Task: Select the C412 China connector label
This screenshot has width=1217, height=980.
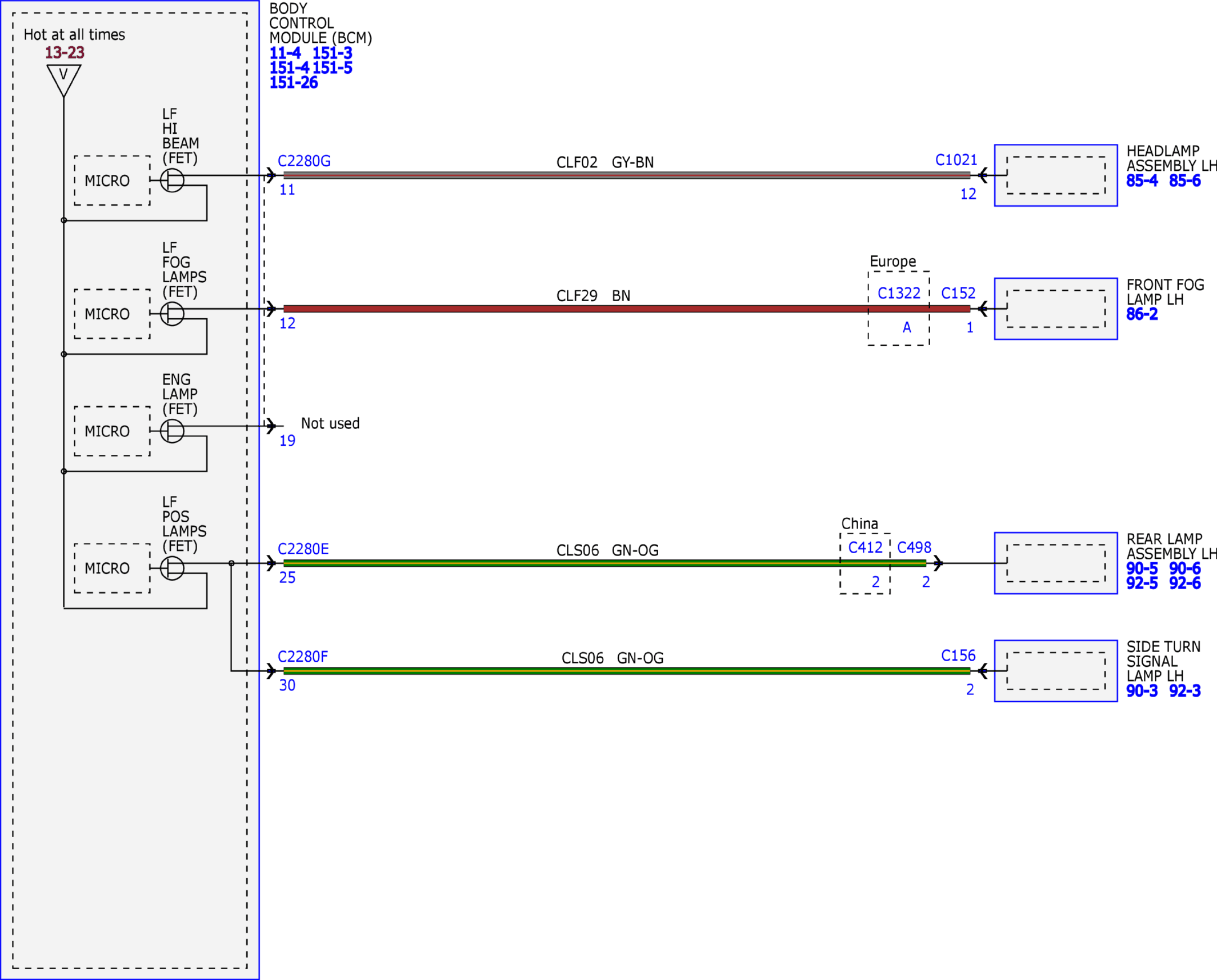Action: (865, 548)
